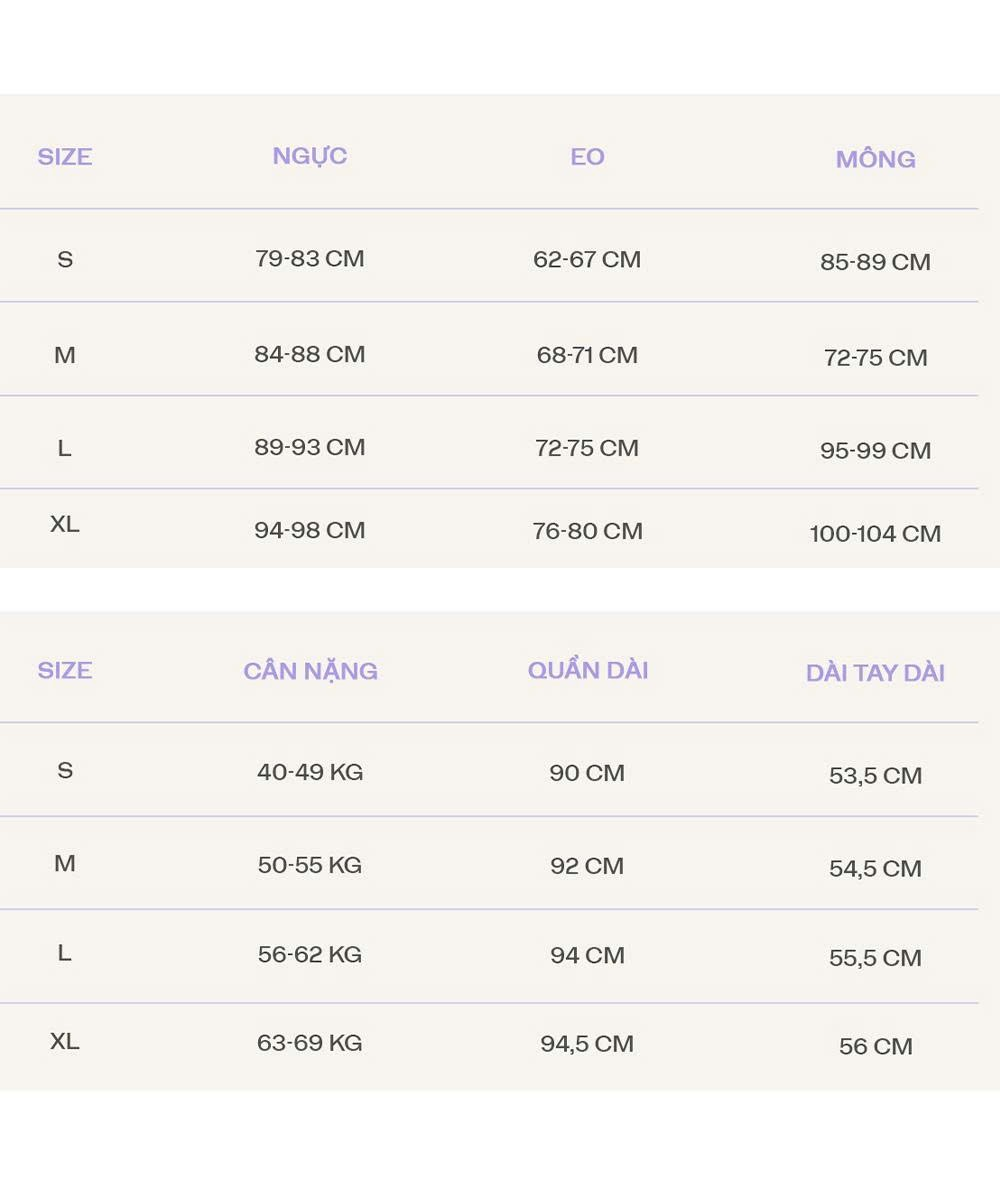This screenshot has height=1200, width=1000.
Task: Click the 68-71 CM cell
Action: click(587, 355)
